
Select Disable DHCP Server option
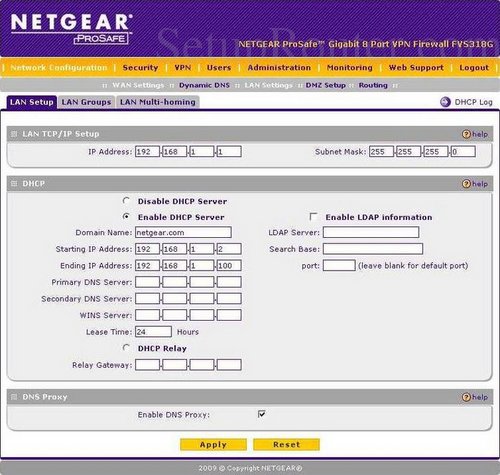point(126,201)
